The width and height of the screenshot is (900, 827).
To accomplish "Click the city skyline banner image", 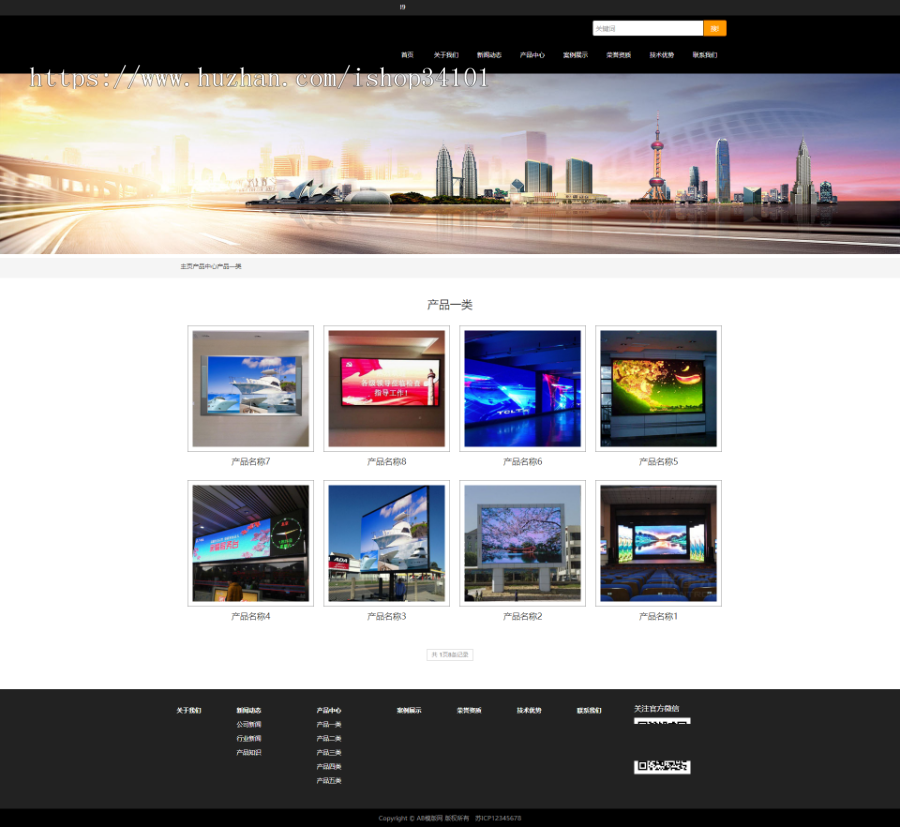I will (450, 164).
